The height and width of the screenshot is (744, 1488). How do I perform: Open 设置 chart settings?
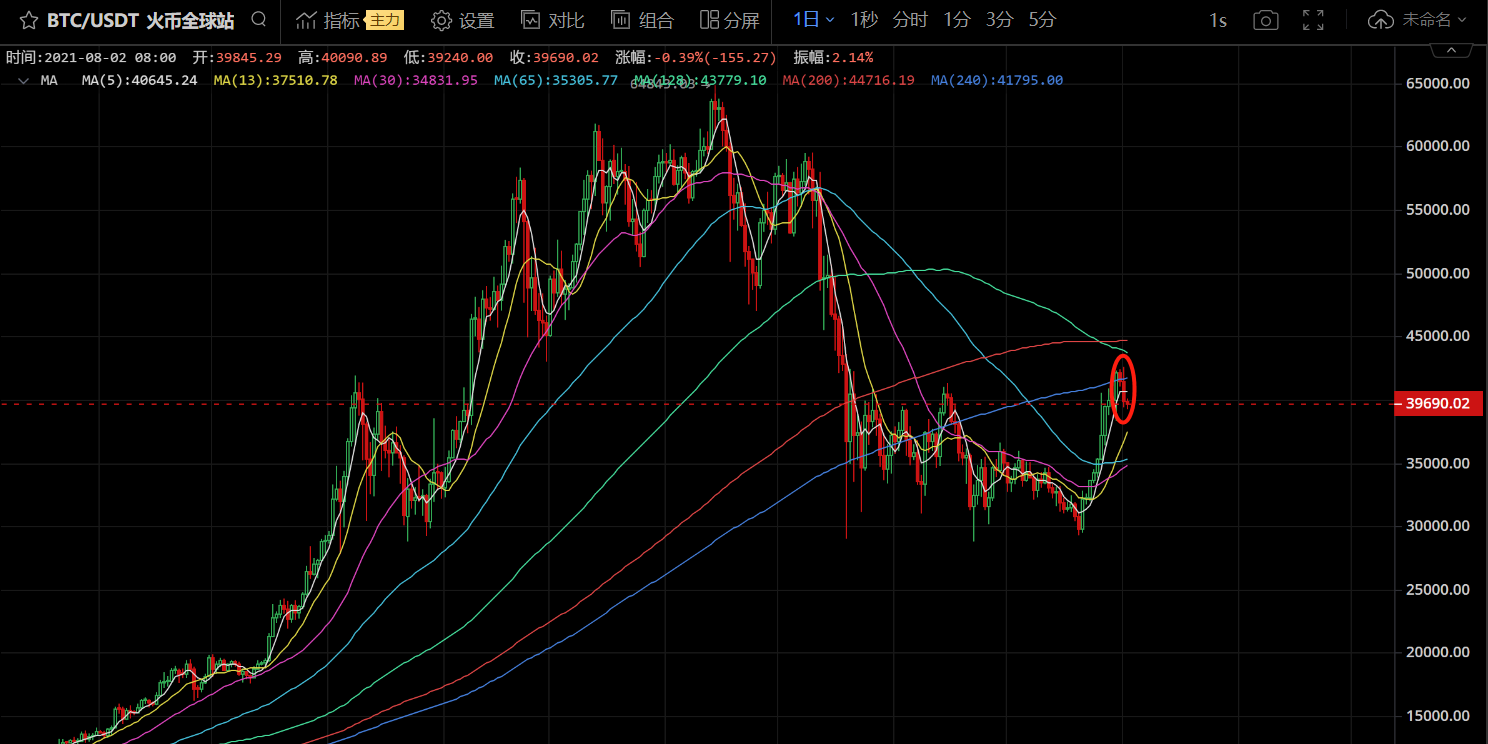[463, 20]
